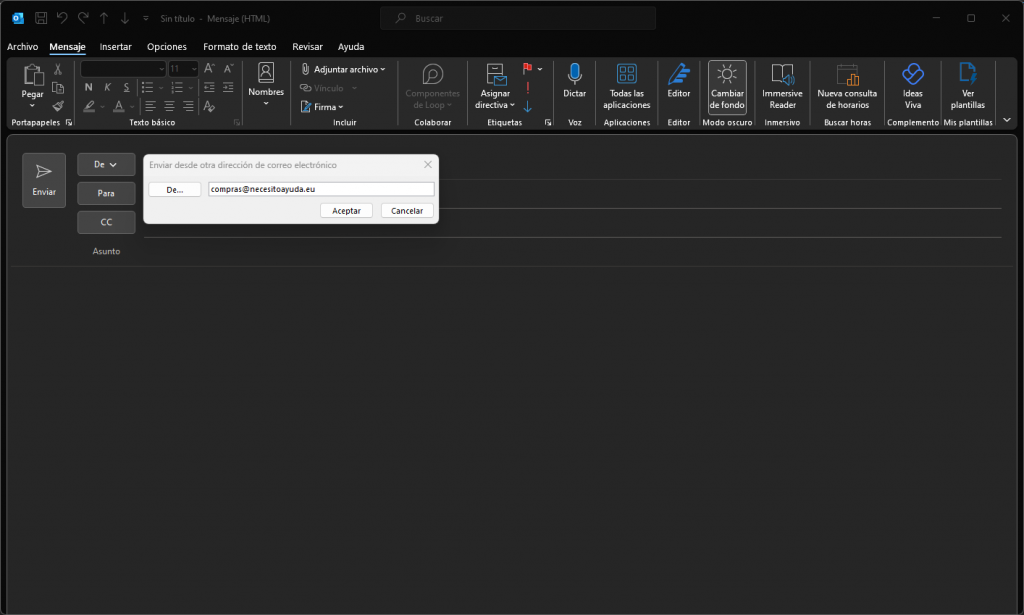Open the quick access toolbar customize dropdown
This screenshot has height=615, width=1024.
click(146, 18)
